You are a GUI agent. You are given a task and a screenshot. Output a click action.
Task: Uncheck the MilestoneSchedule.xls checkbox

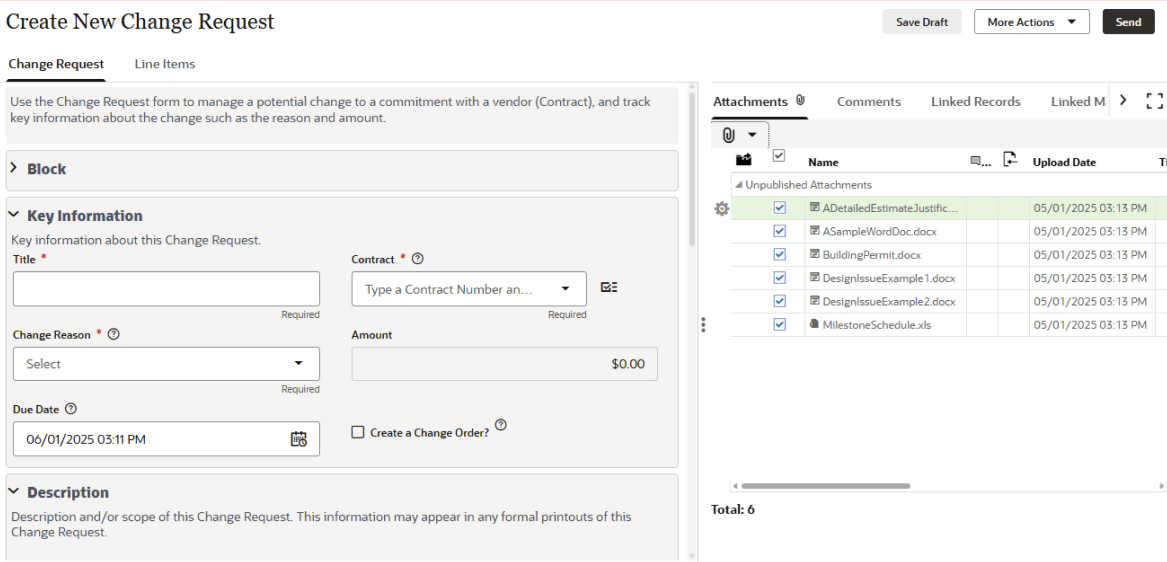(780, 325)
